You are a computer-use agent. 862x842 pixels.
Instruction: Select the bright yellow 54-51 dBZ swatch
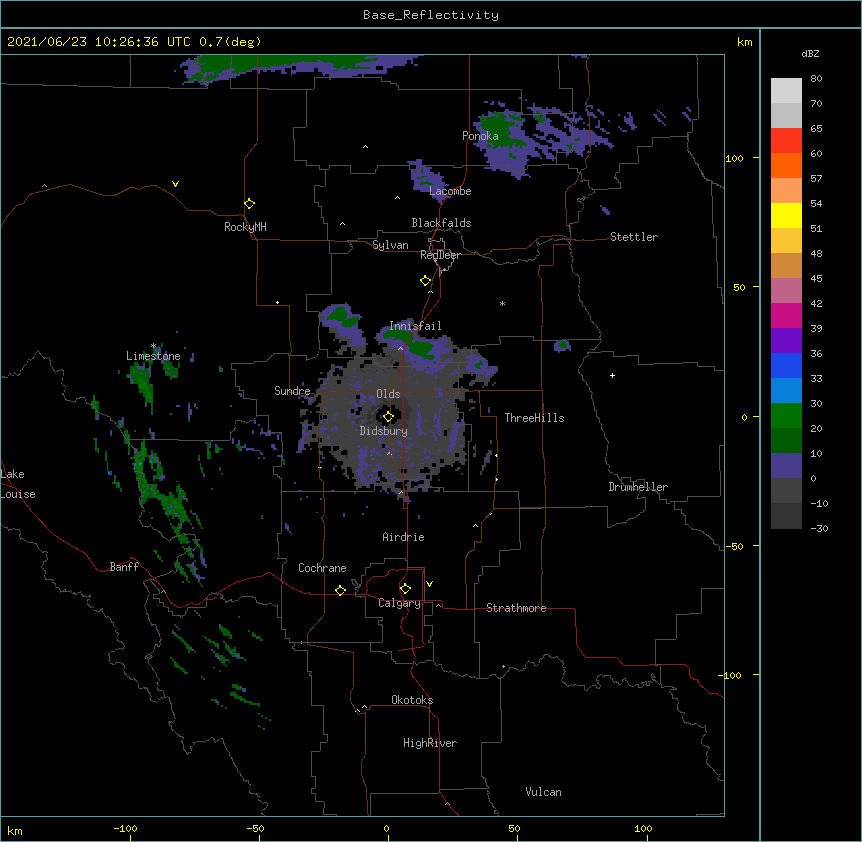tap(786, 215)
